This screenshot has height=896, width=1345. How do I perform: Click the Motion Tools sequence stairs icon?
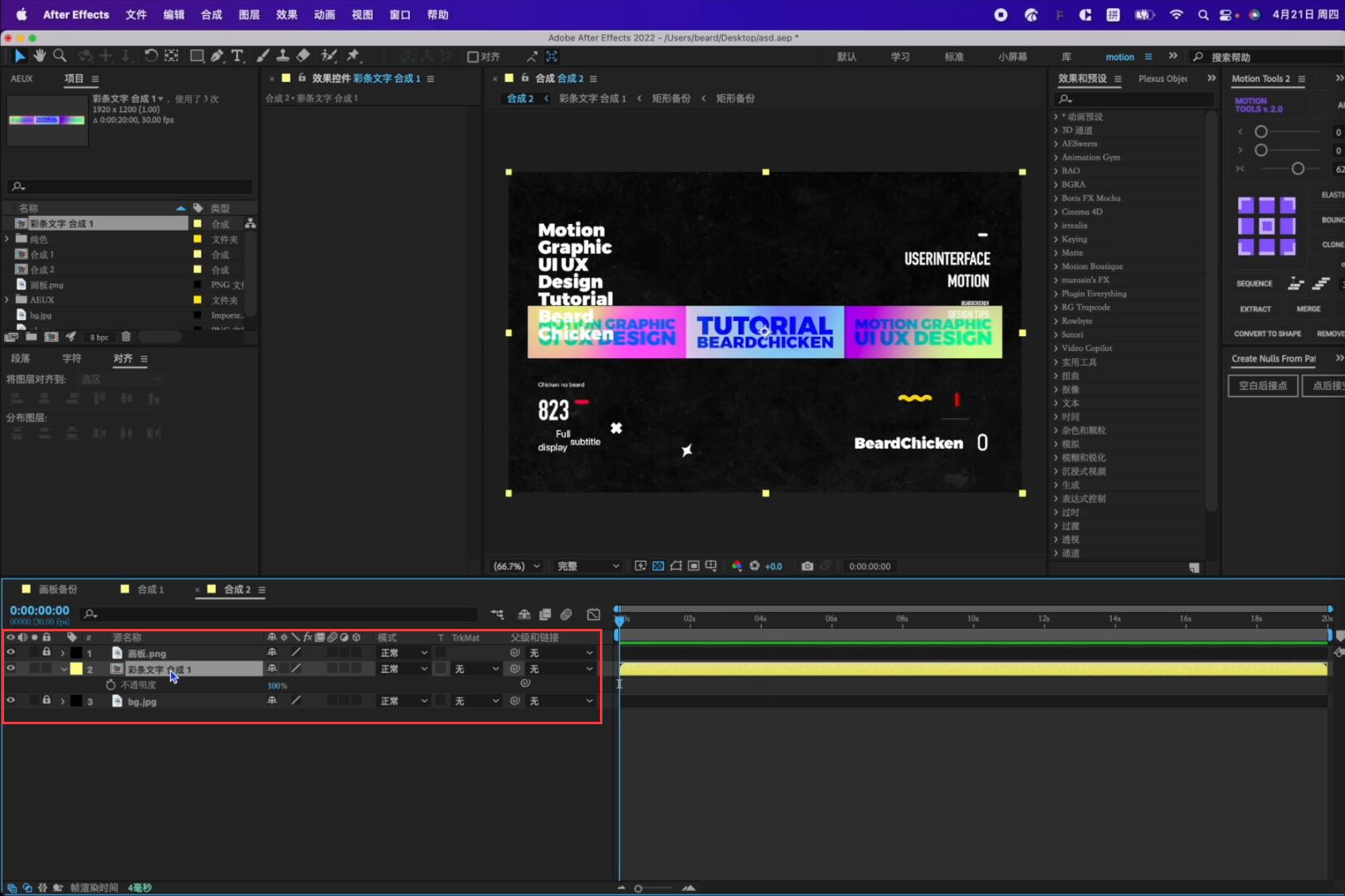click(1295, 284)
